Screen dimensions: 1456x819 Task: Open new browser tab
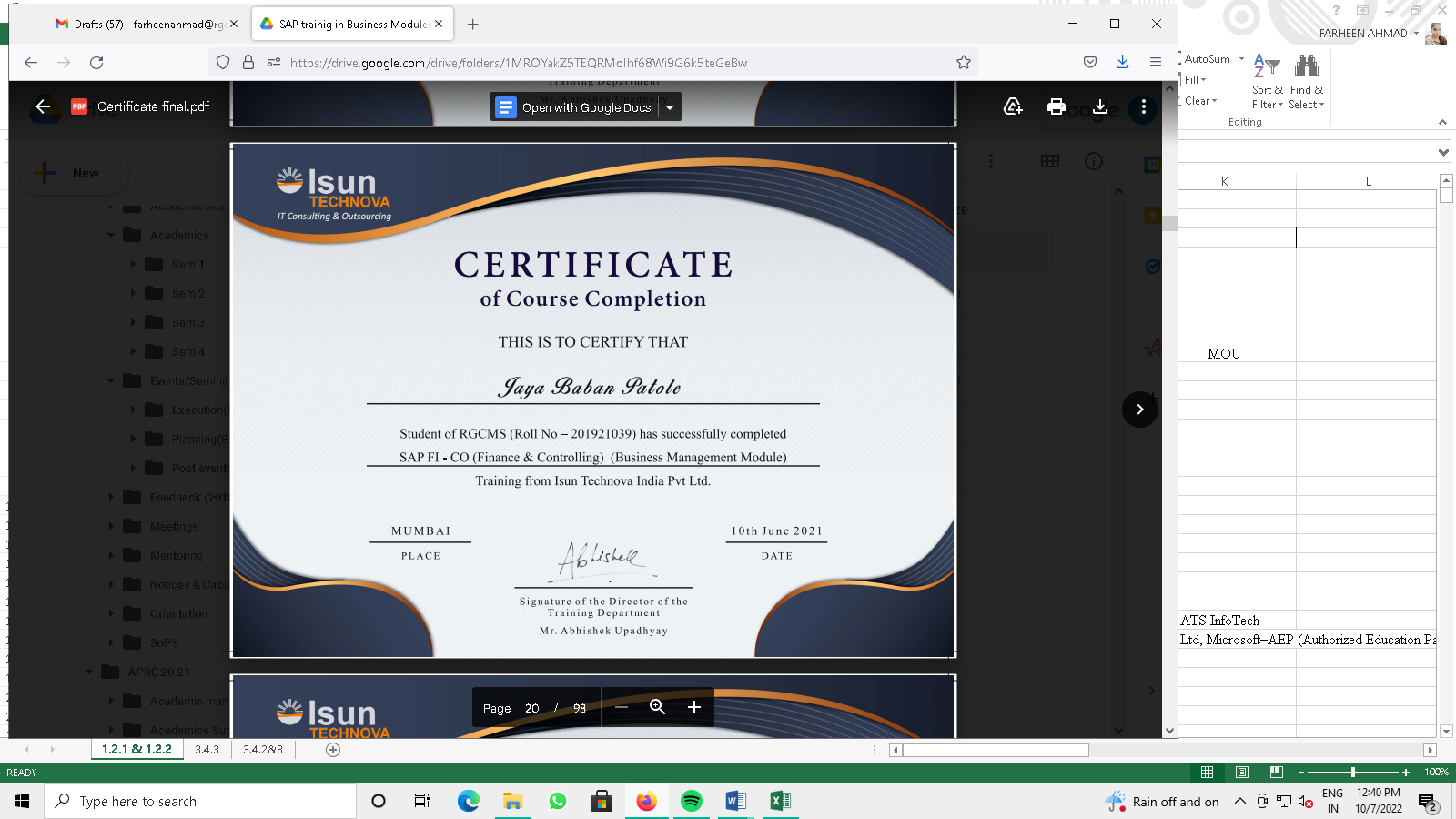[x=472, y=25]
